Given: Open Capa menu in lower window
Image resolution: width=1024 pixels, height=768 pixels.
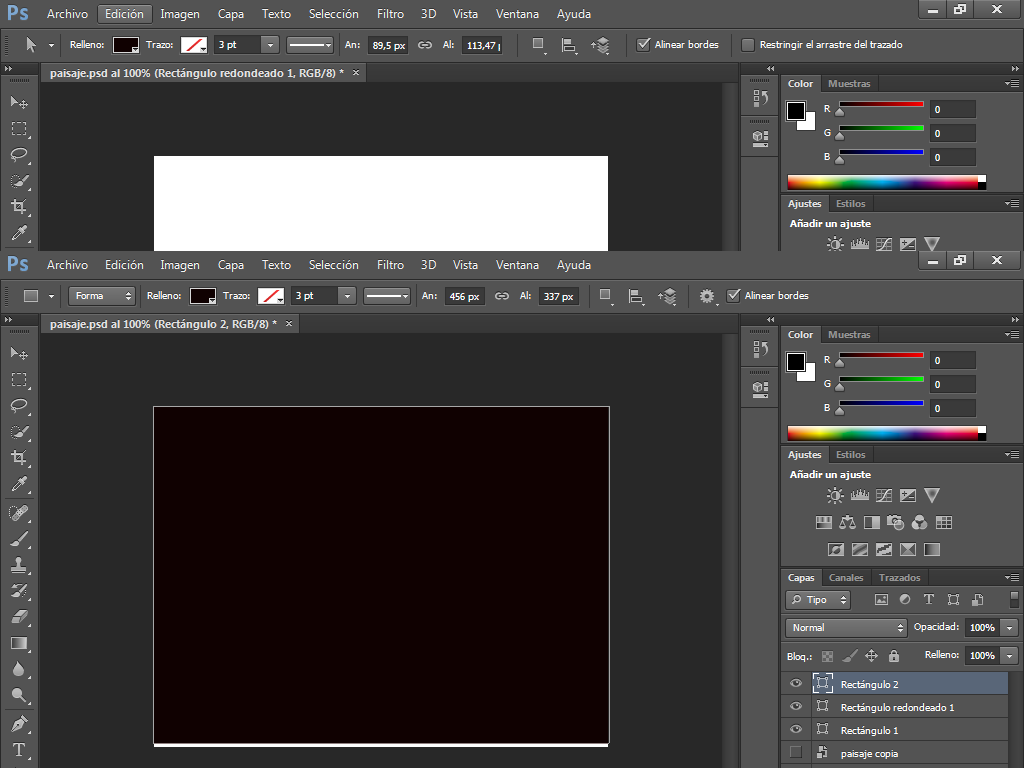Looking at the screenshot, I should click(231, 264).
